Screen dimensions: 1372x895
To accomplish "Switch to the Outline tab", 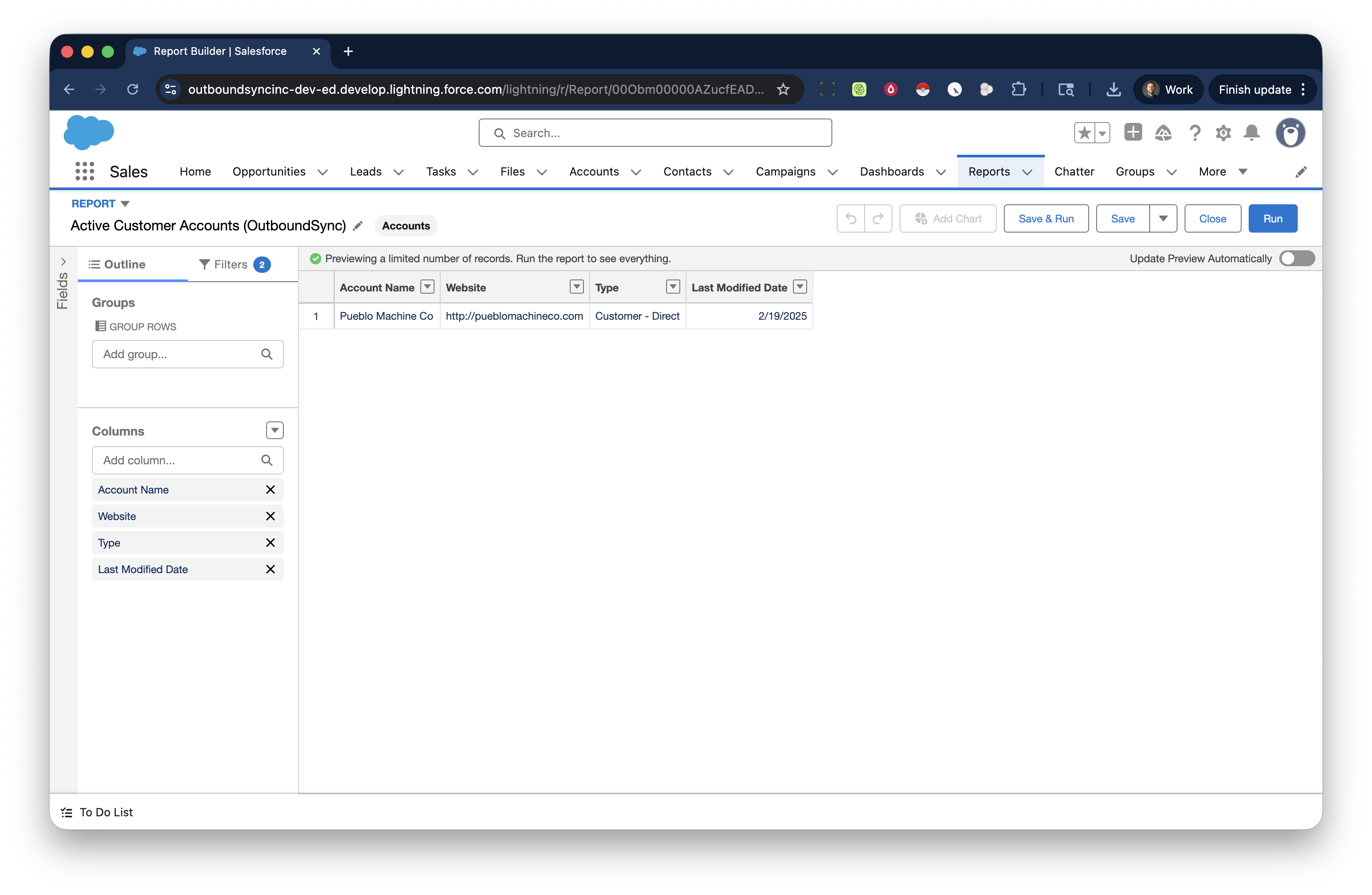I will click(117, 264).
